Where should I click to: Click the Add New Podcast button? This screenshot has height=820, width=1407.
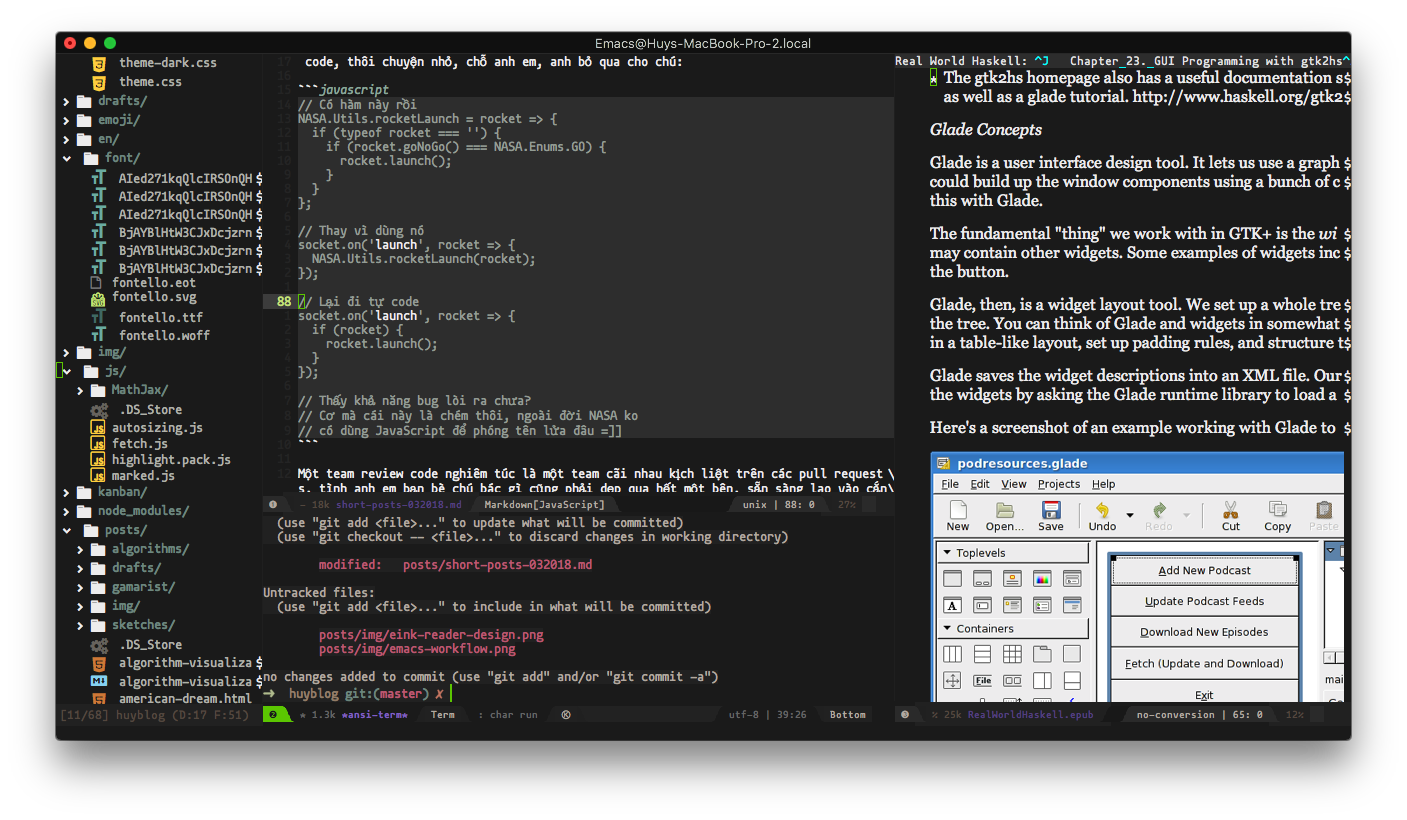pos(1204,570)
